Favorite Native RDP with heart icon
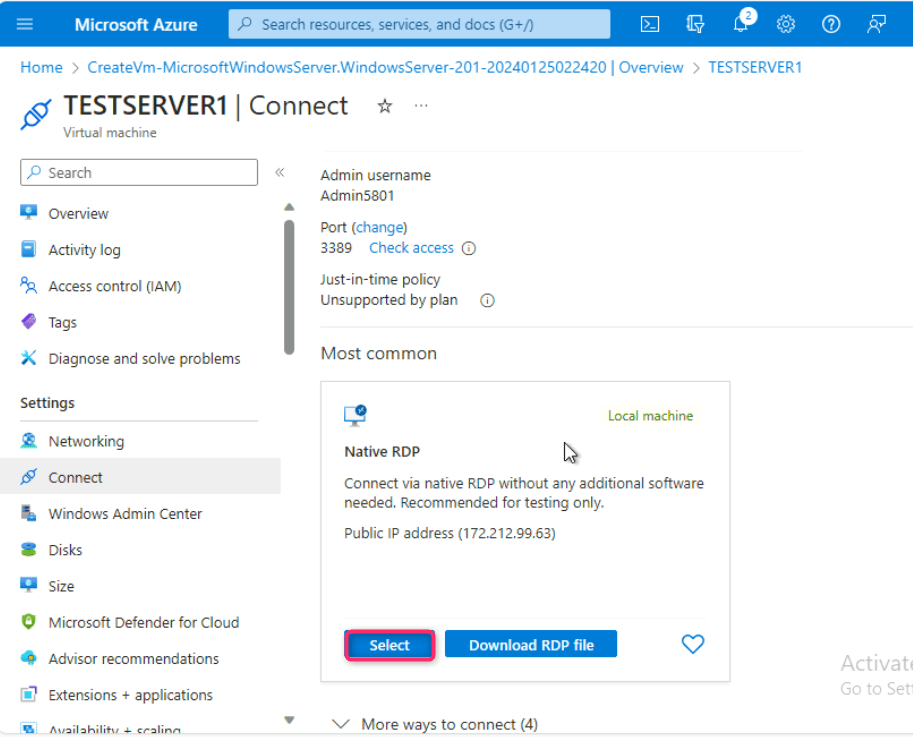The height and width of the screenshot is (737, 913). 692,644
